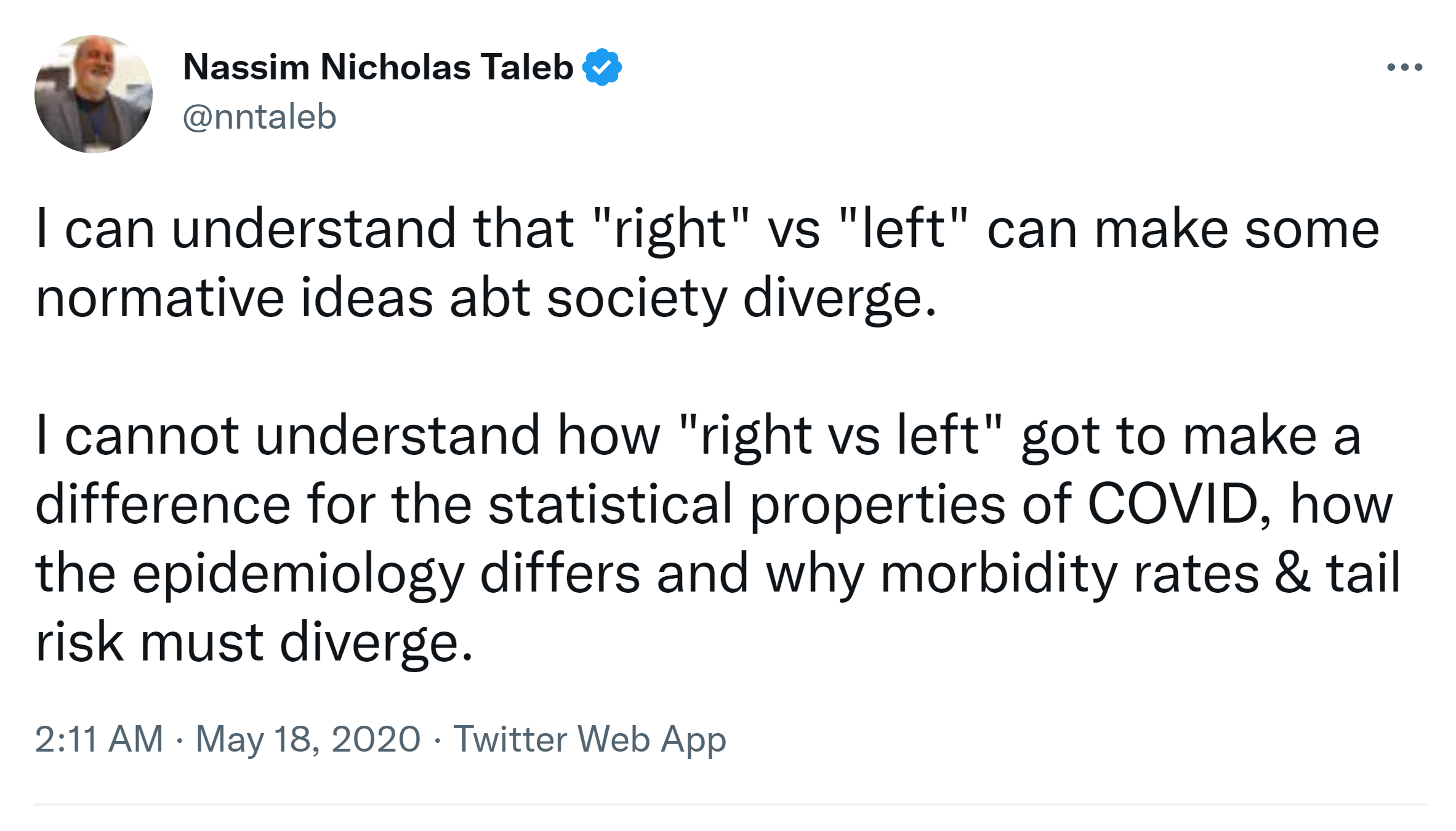Click the word "society" in the first paragraph
This screenshot has width=1456, height=831.
[637, 298]
